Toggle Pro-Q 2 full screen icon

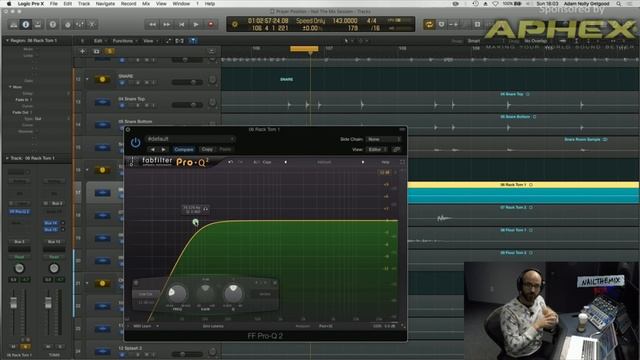point(402,162)
